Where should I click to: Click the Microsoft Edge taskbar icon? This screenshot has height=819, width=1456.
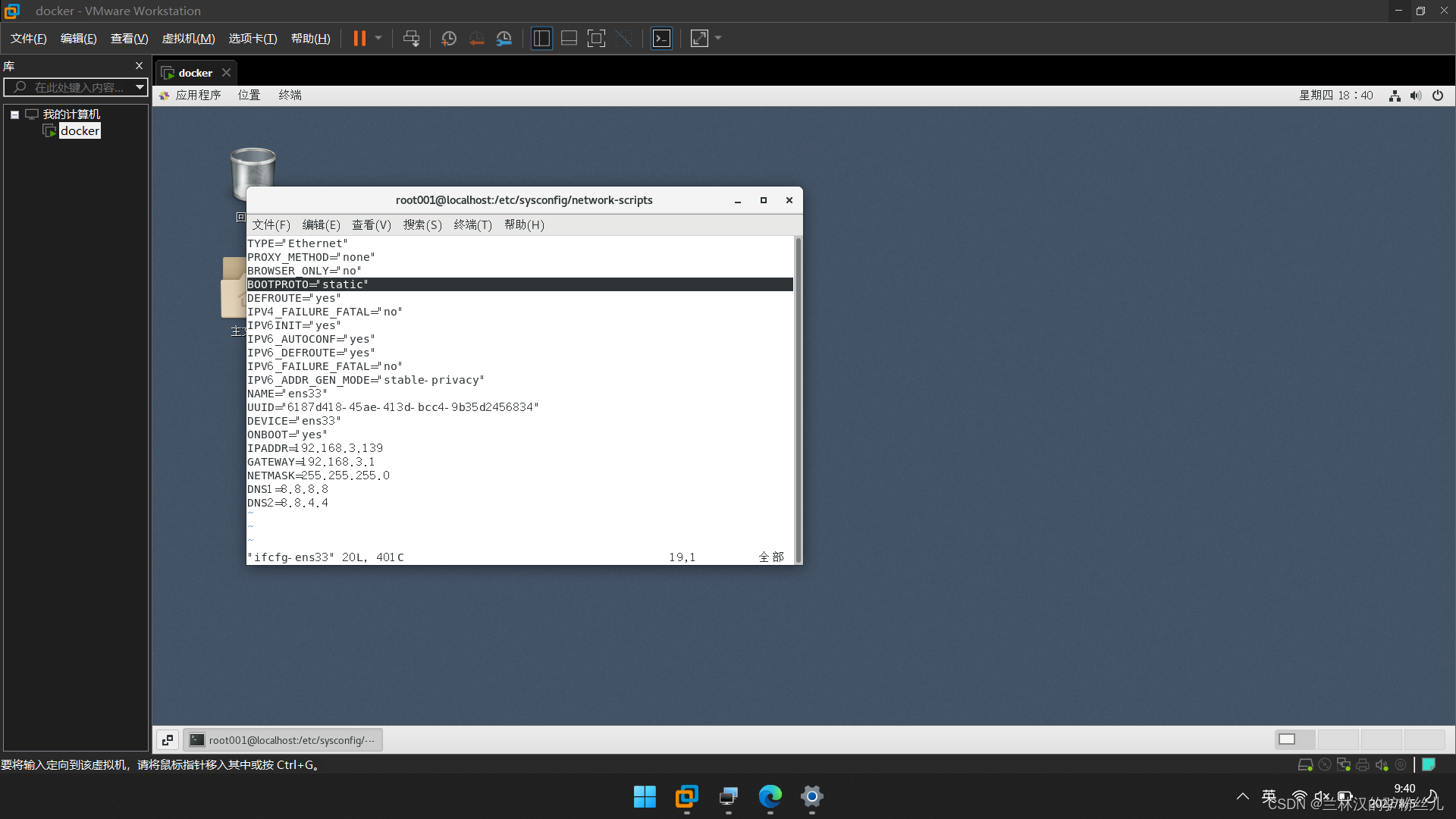pos(770,797)
